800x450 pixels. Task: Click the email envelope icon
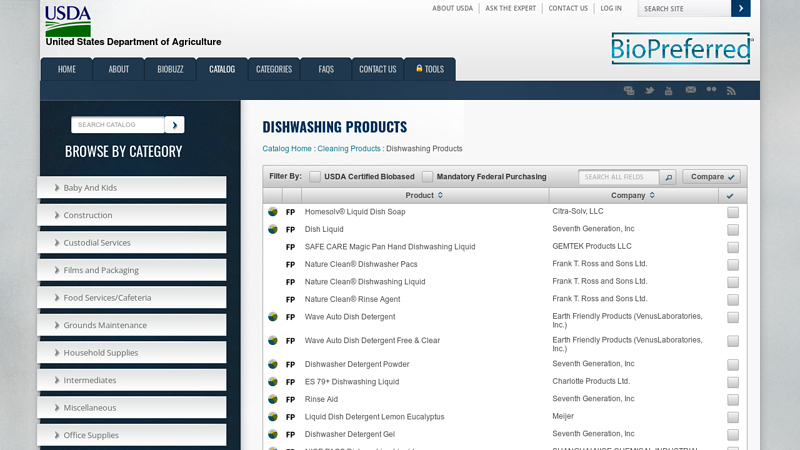690,90
